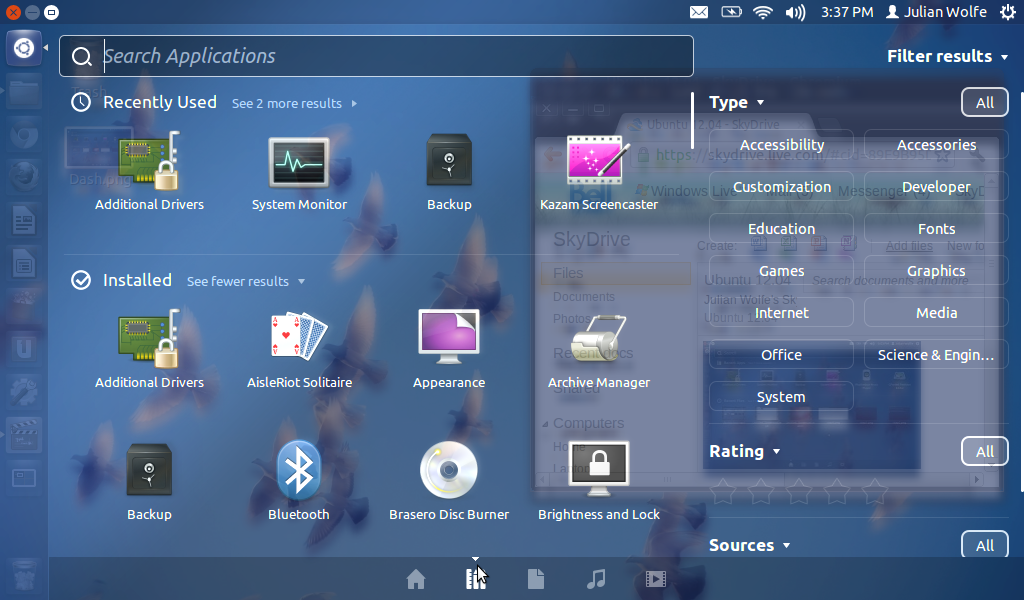Viewport: 1024px width, 600px height.
Task: Click See 2 more results link
Action: pos(294,103)
